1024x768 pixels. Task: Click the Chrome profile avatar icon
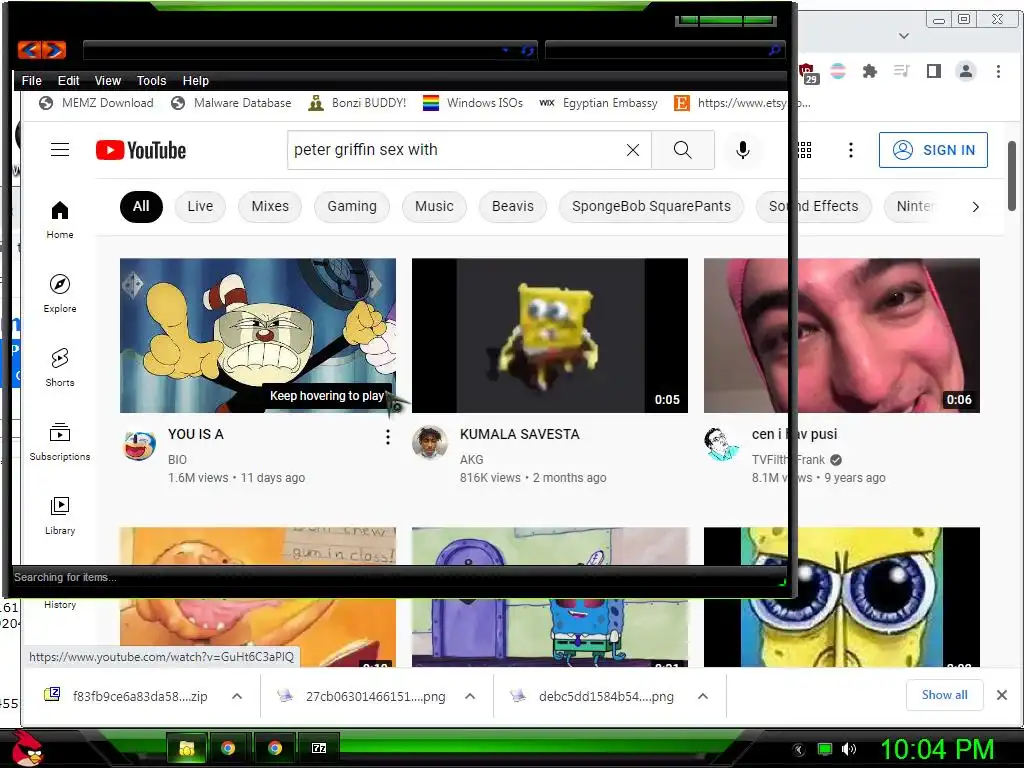(966, 71)
